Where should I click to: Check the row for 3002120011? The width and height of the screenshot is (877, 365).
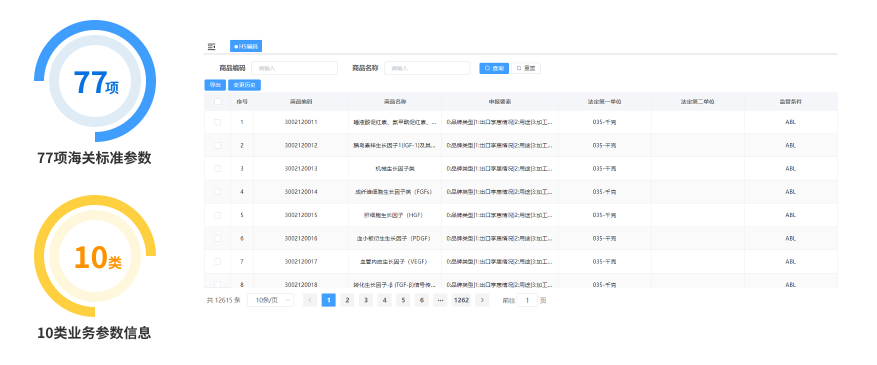[x=218, y=122]
